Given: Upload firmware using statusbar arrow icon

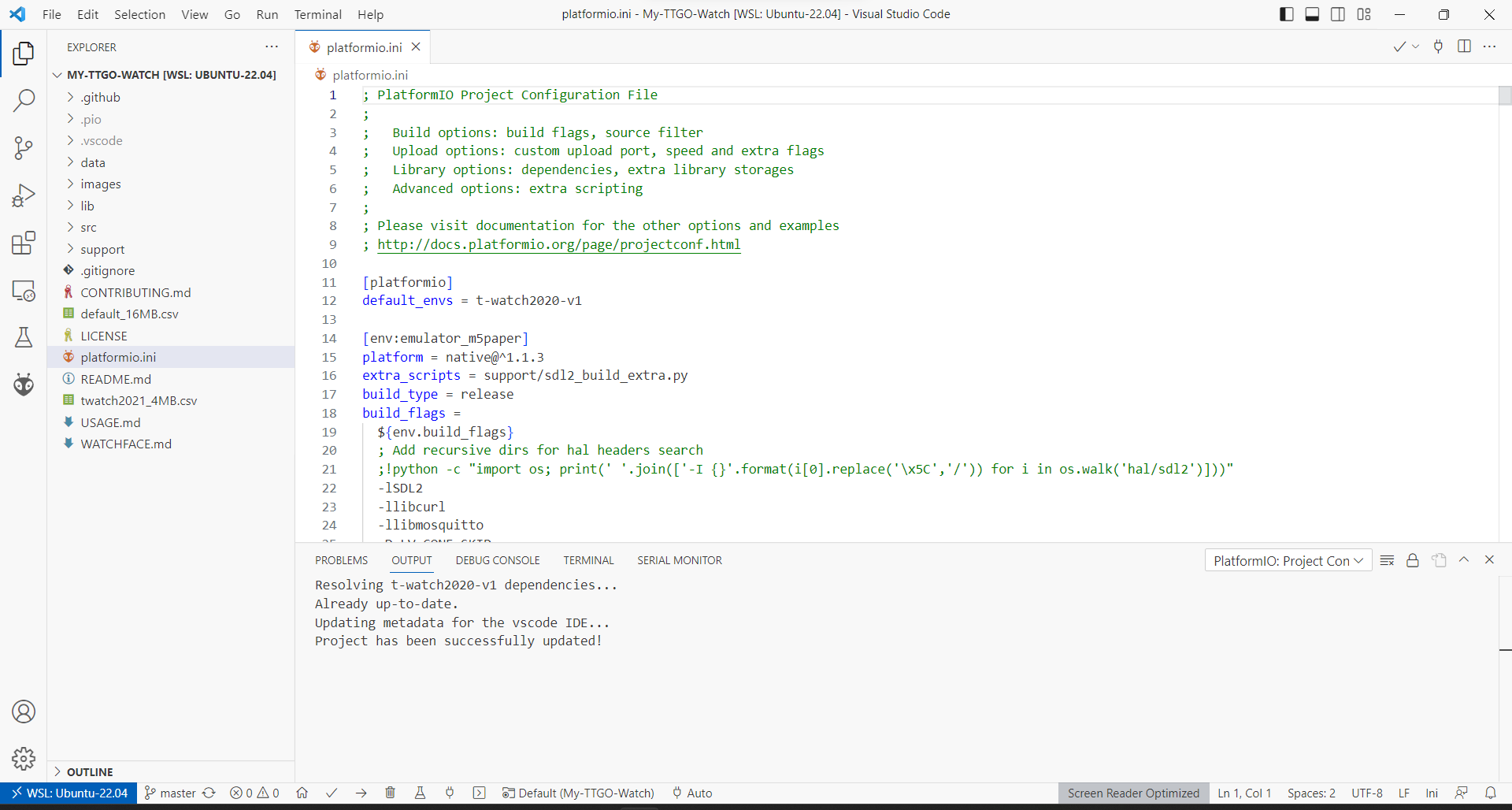Looking at the screenshot, I should [x=361, y=793].
